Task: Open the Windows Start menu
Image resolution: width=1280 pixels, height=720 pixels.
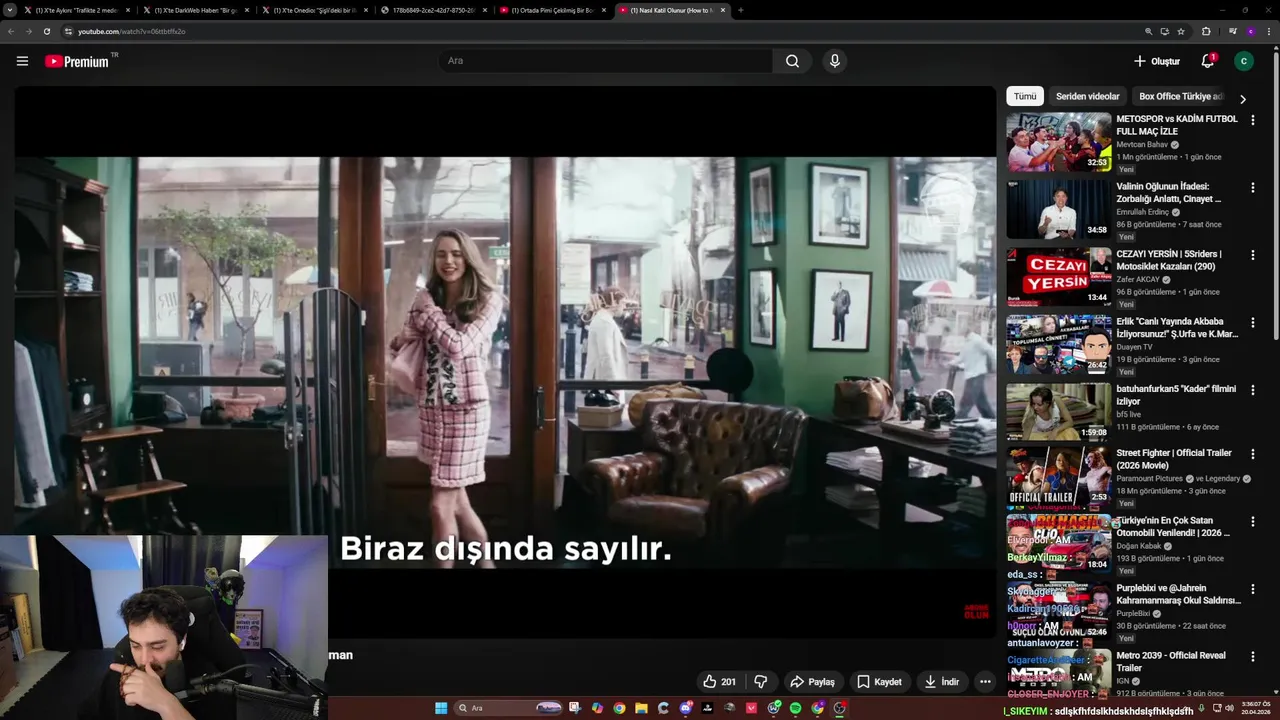Action: coord(441,708)
